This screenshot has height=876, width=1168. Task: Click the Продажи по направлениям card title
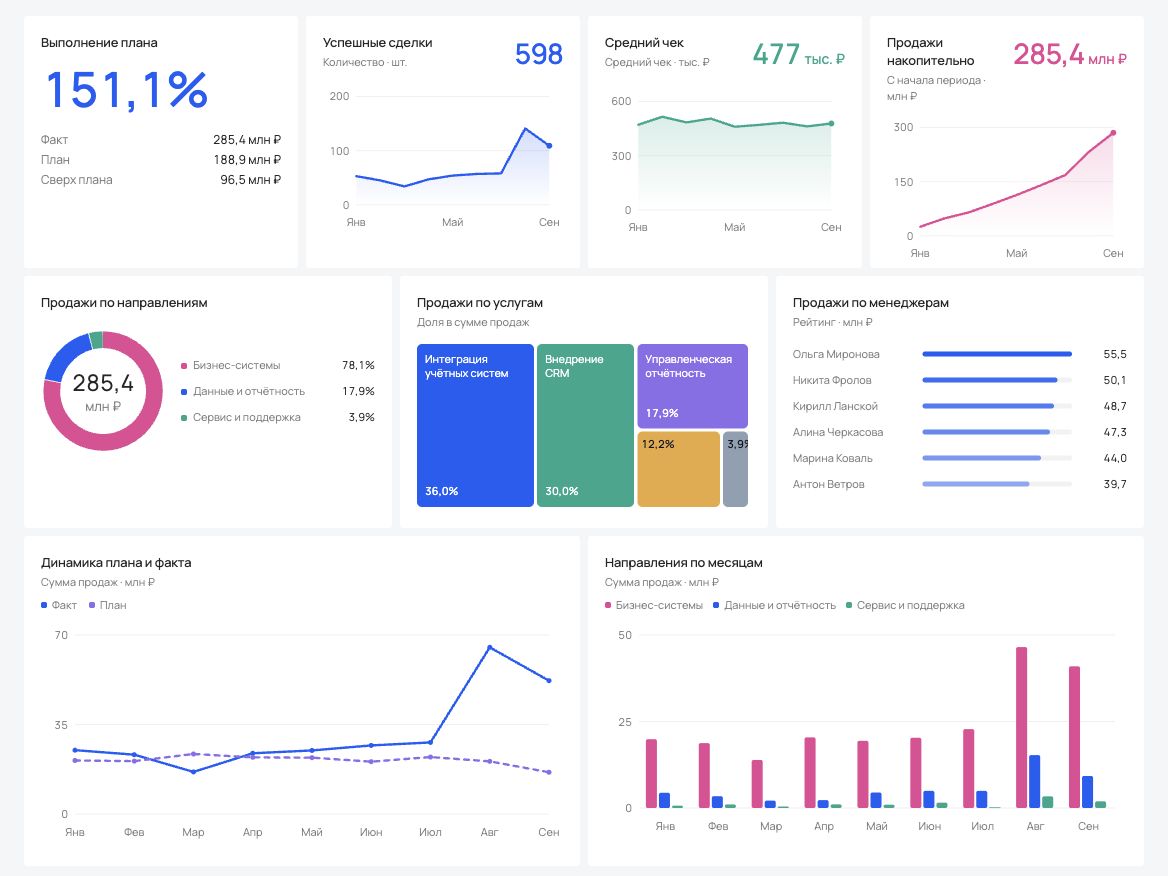(x=124, y=302)
